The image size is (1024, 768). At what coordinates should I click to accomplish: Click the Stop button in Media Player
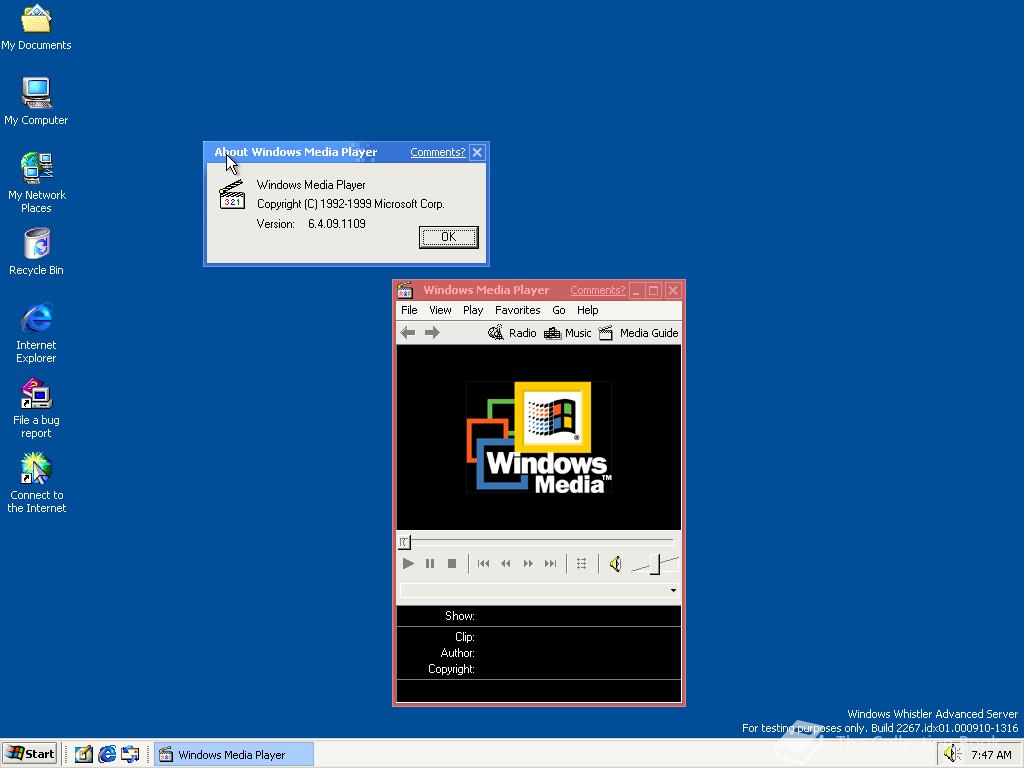(x=452, y=564)
